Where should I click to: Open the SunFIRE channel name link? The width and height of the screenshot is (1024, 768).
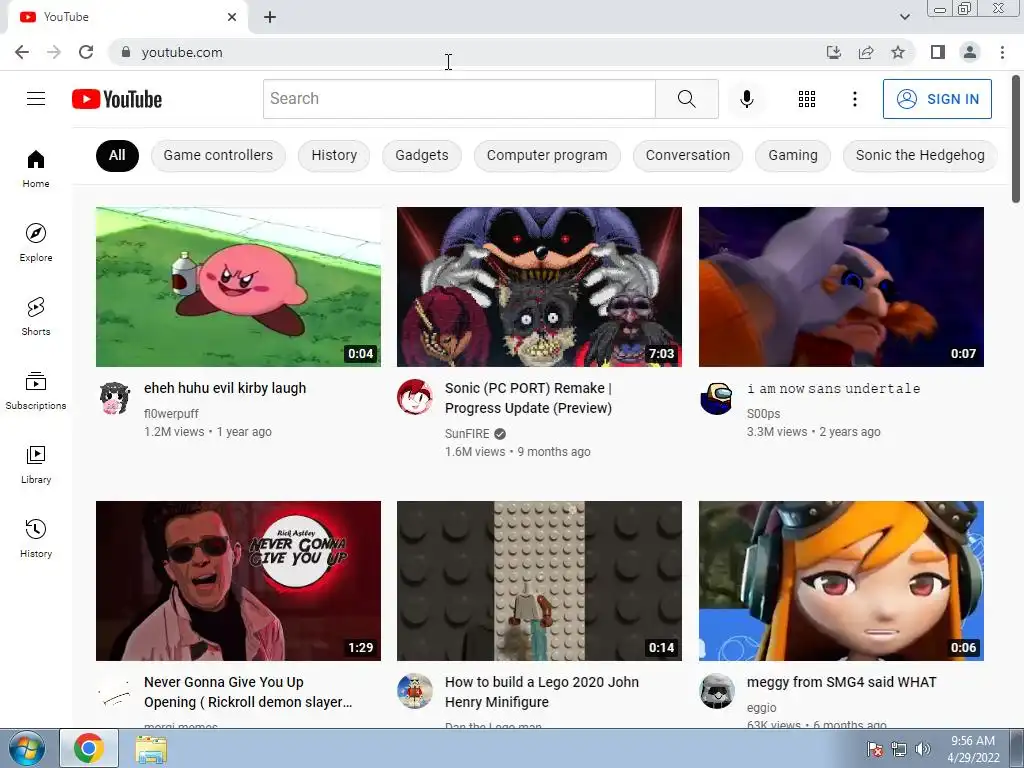tap(467, 434)
